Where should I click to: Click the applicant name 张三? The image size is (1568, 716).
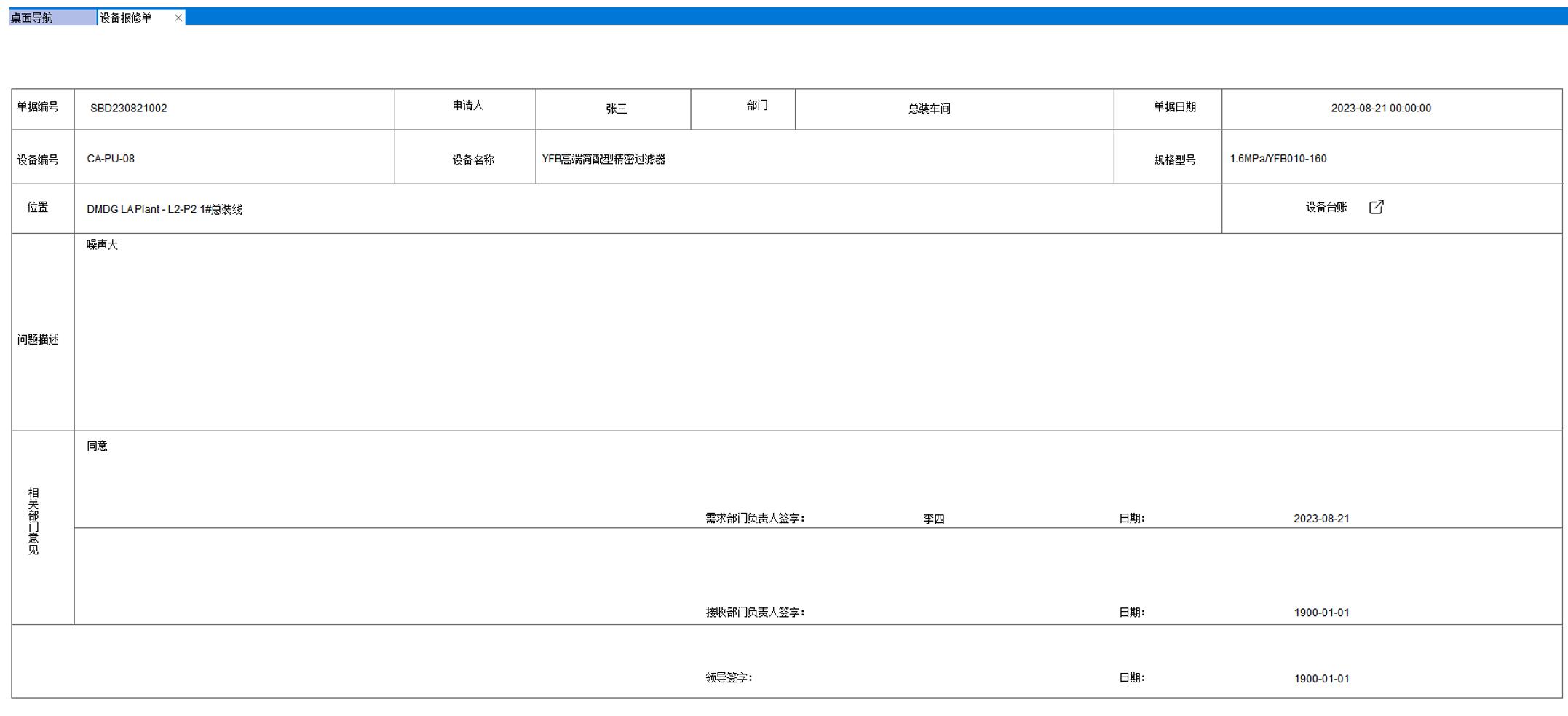(x=616, y=109)
